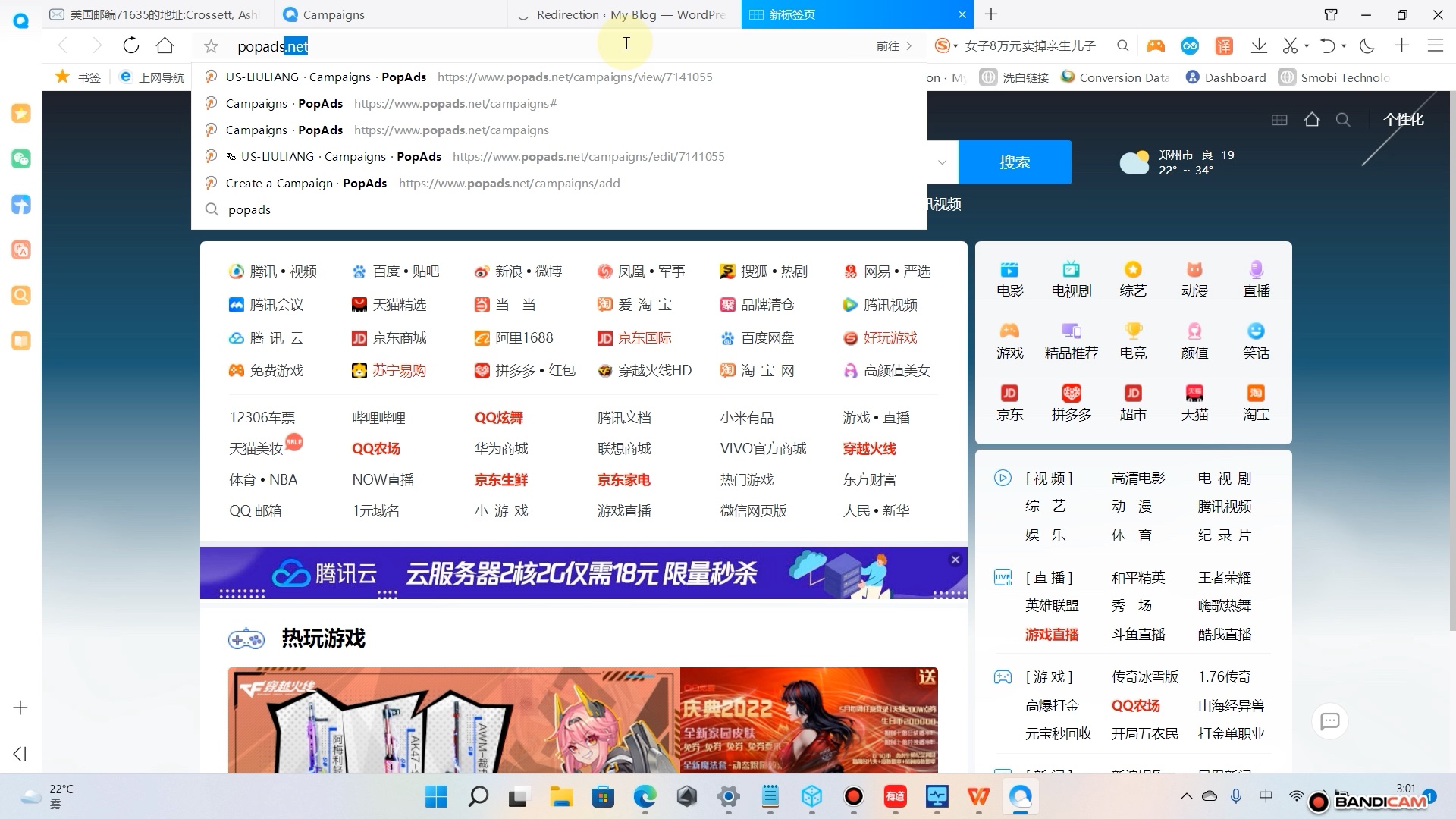The image size is (1456, 819).
Task: Open the taskbar search magnifier
Action: (478, 796)
